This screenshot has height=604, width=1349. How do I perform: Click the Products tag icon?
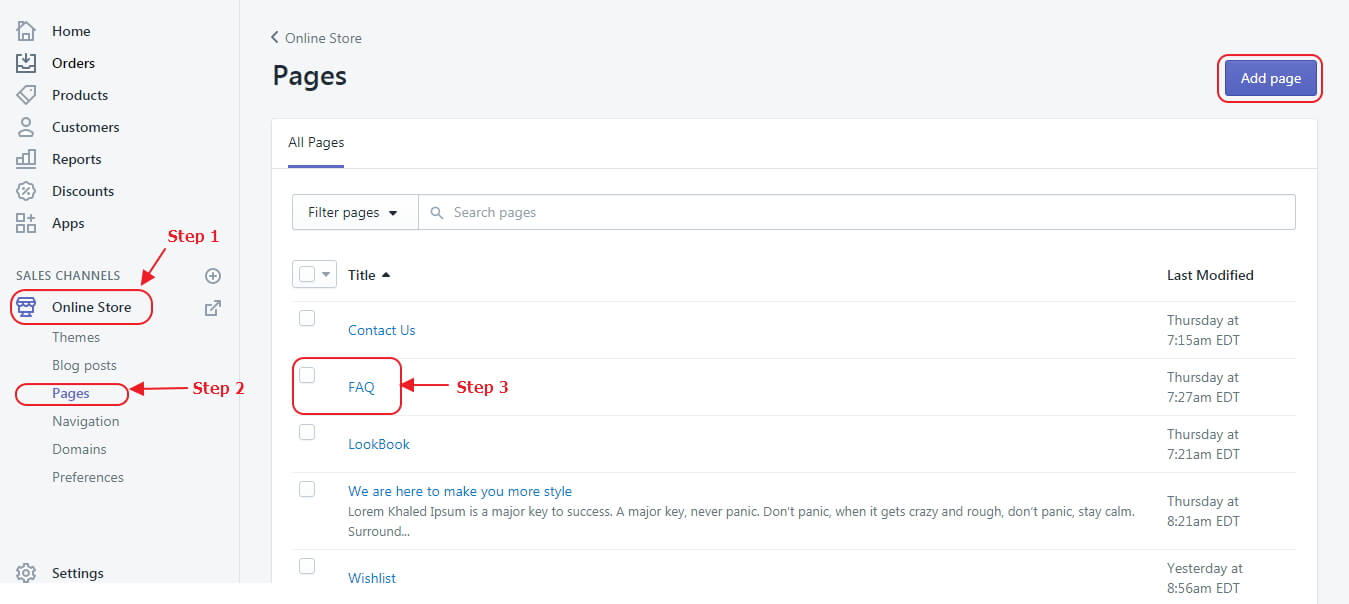pos(27,95)
